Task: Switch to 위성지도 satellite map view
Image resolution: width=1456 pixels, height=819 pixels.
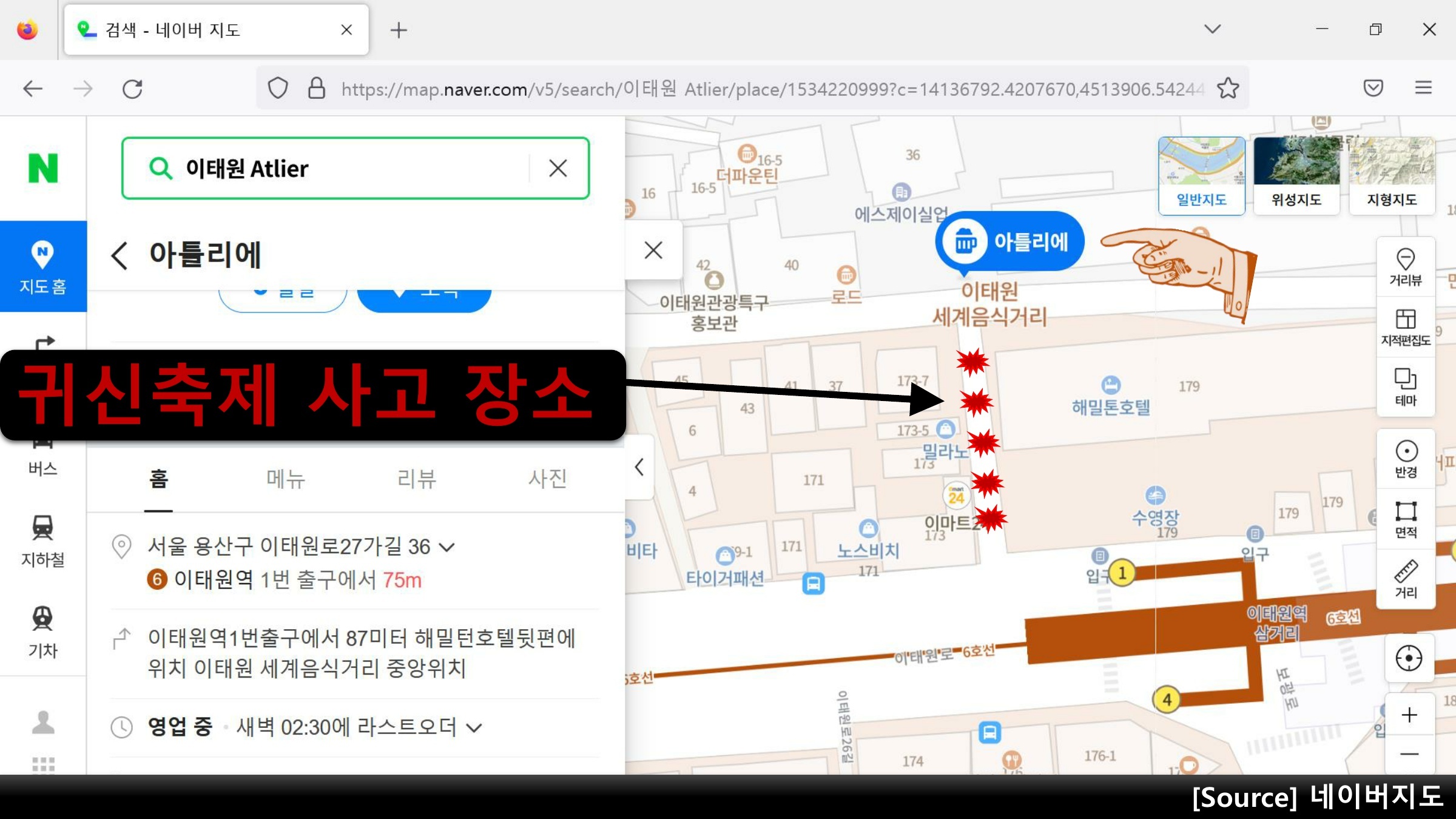Action: [1296, 176]
